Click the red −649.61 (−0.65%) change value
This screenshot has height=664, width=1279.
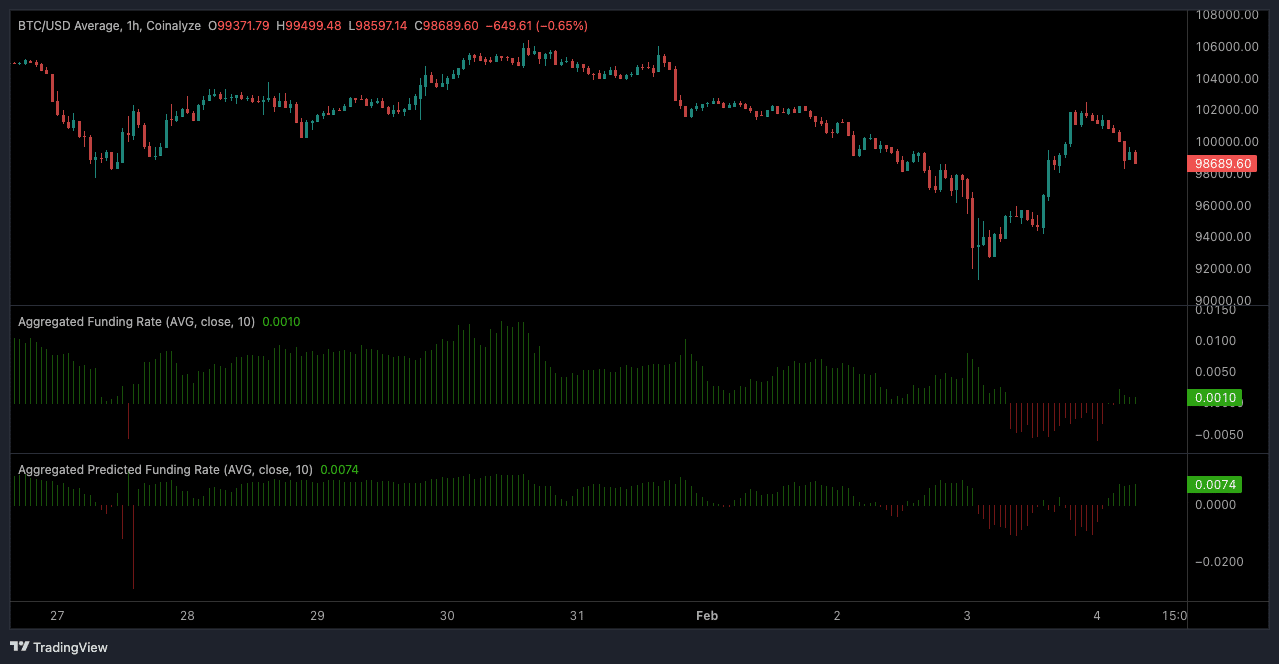tap(536, 25)
